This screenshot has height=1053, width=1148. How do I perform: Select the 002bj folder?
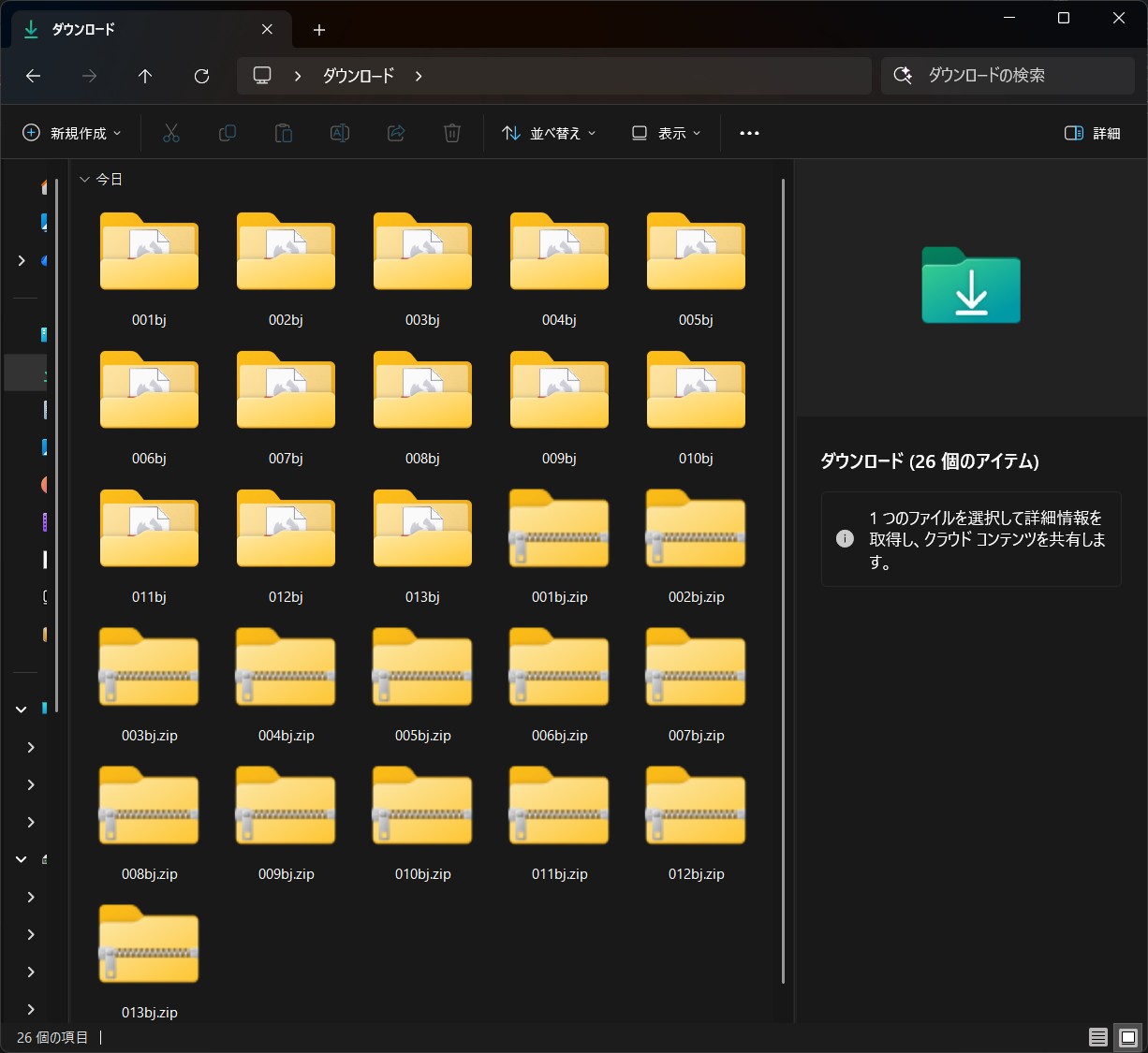[x=286, y=269]
